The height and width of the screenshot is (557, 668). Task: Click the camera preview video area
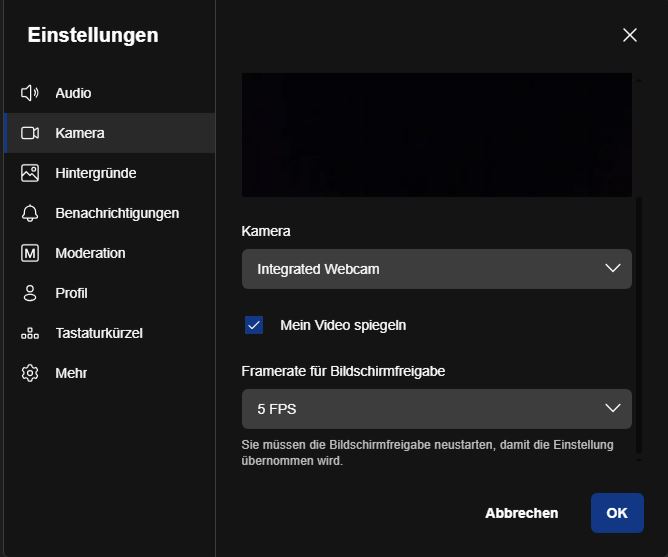[437, 135]
